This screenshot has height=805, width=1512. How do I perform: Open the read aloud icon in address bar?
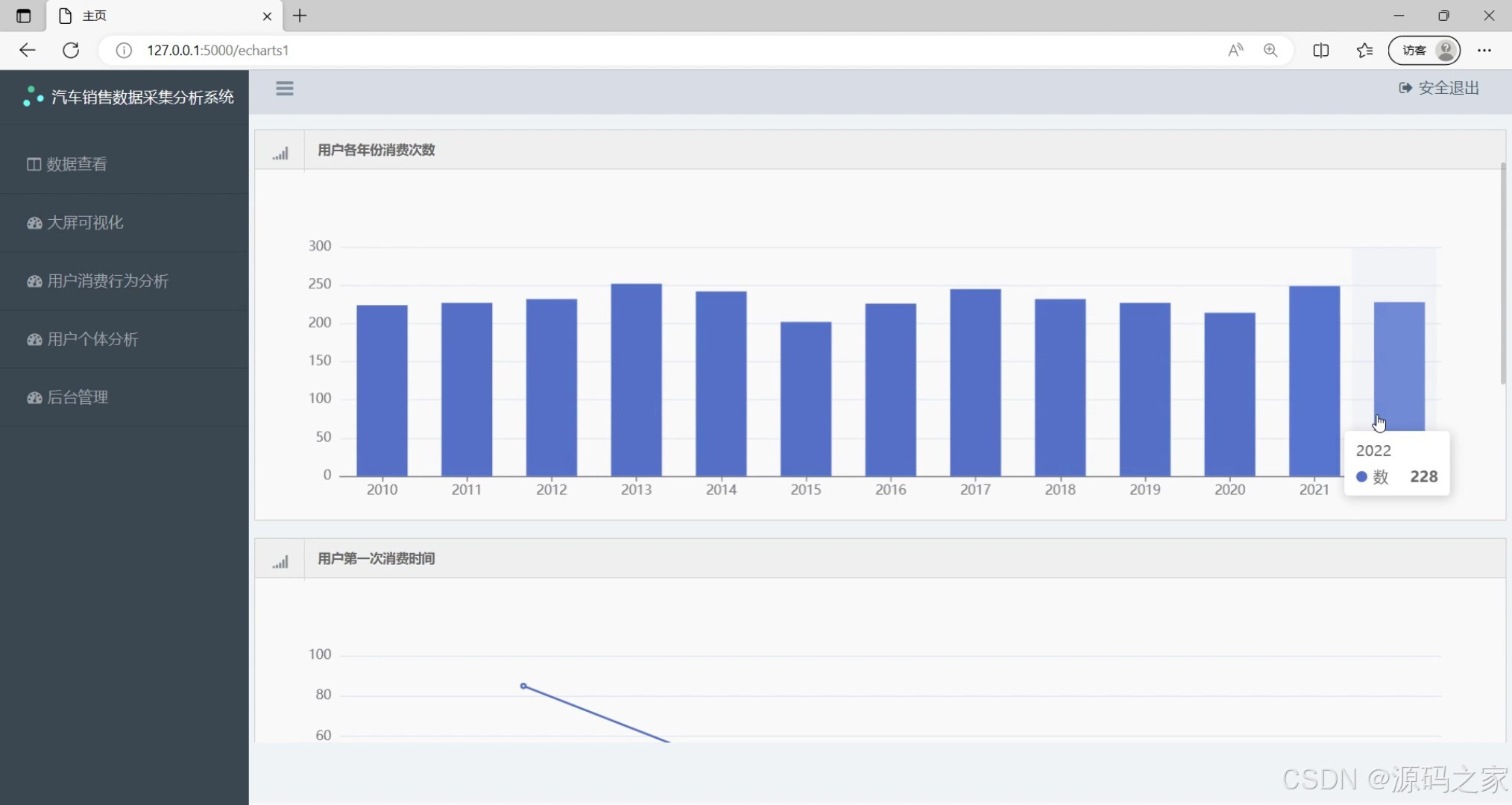(1235, 50)
